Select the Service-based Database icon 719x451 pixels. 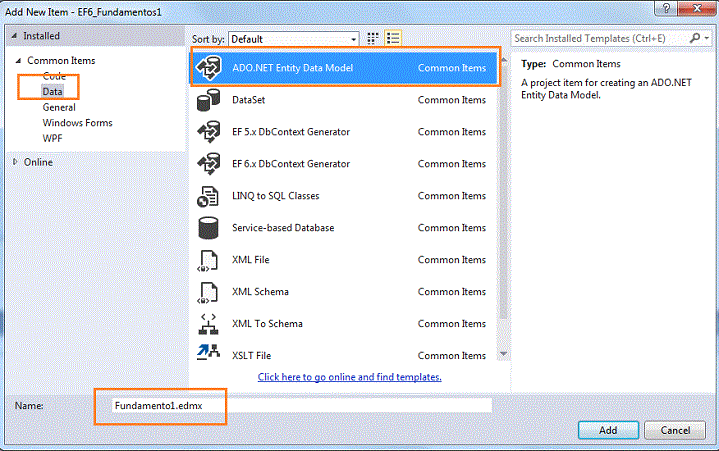[208, 228]
